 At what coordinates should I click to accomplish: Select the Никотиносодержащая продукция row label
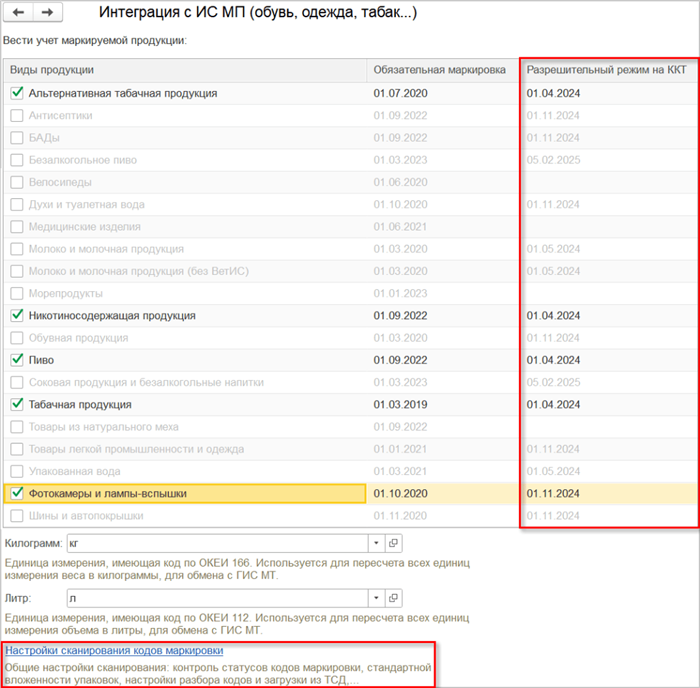(x=112, y=316)
